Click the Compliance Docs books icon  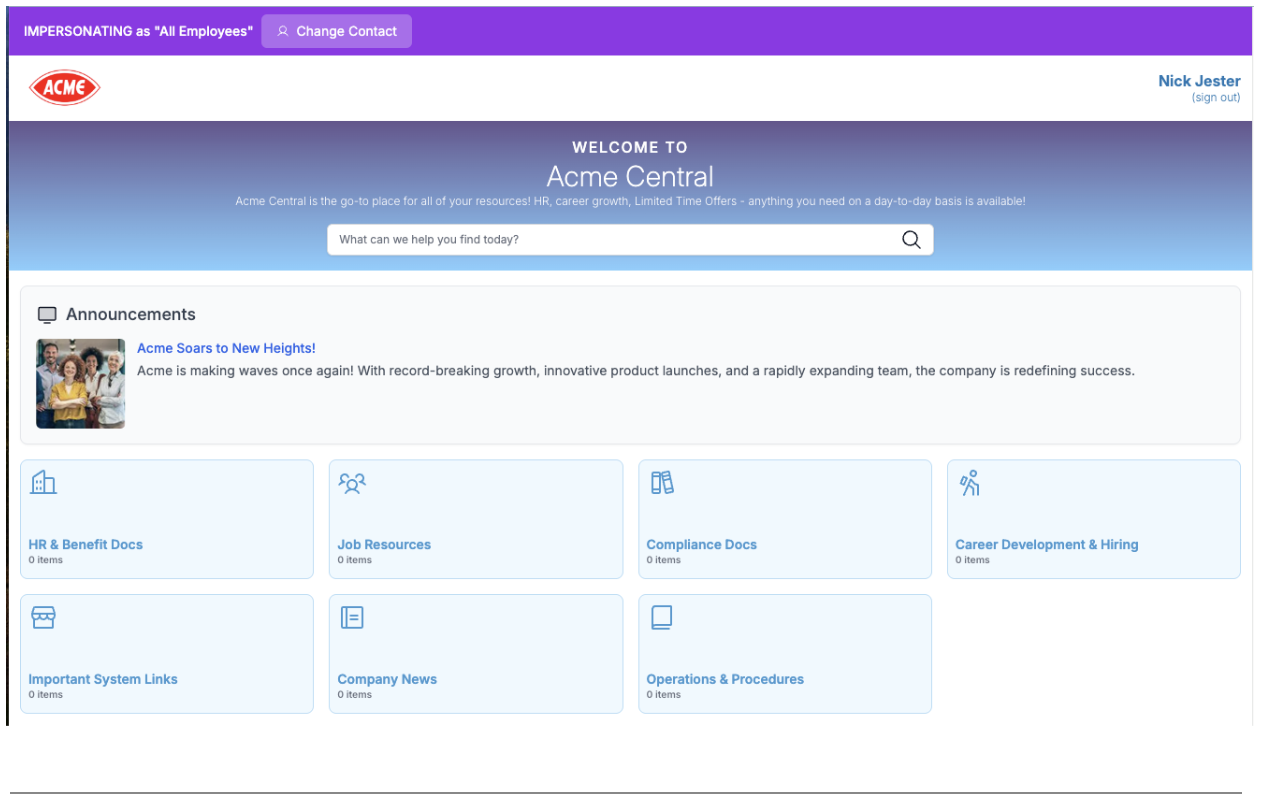click(x=662, y=483)
